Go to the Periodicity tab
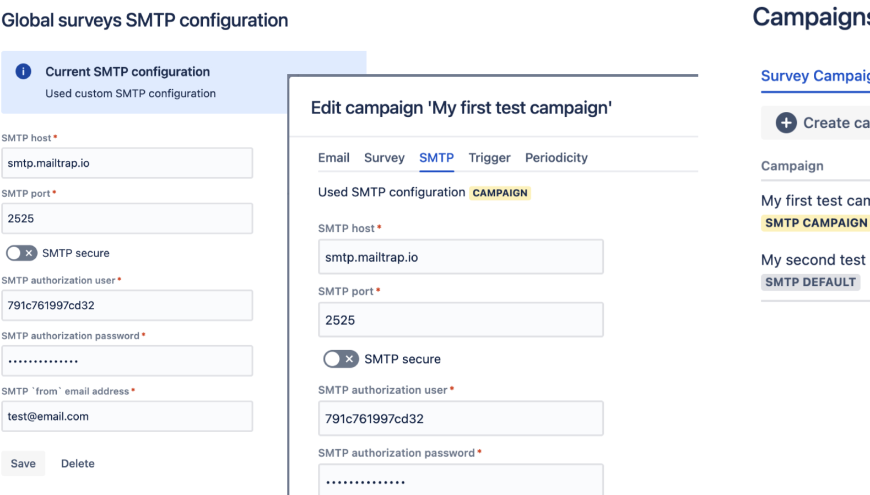The image size is (870, 495). point(556,158)
